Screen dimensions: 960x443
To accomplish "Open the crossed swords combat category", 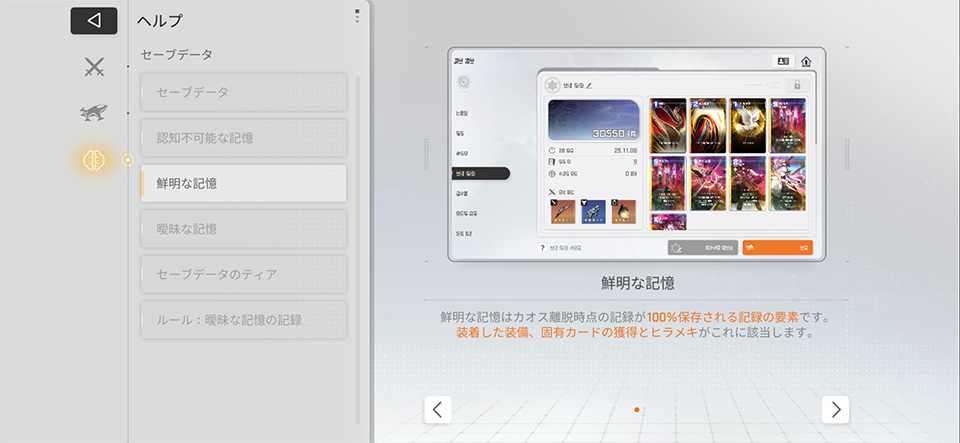I will 94,67.
